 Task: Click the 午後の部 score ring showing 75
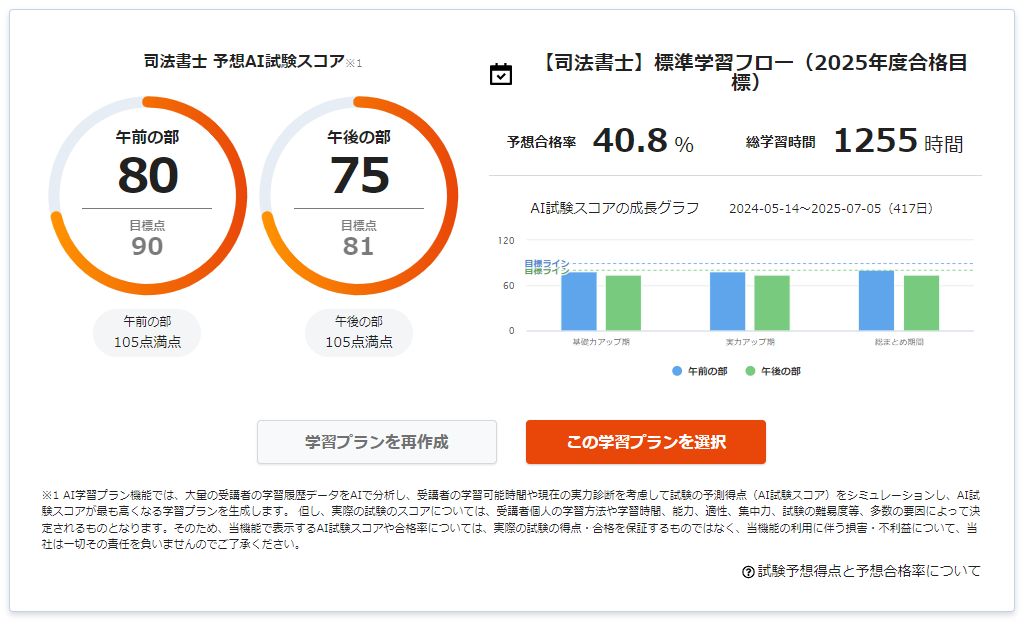point(359,195)
